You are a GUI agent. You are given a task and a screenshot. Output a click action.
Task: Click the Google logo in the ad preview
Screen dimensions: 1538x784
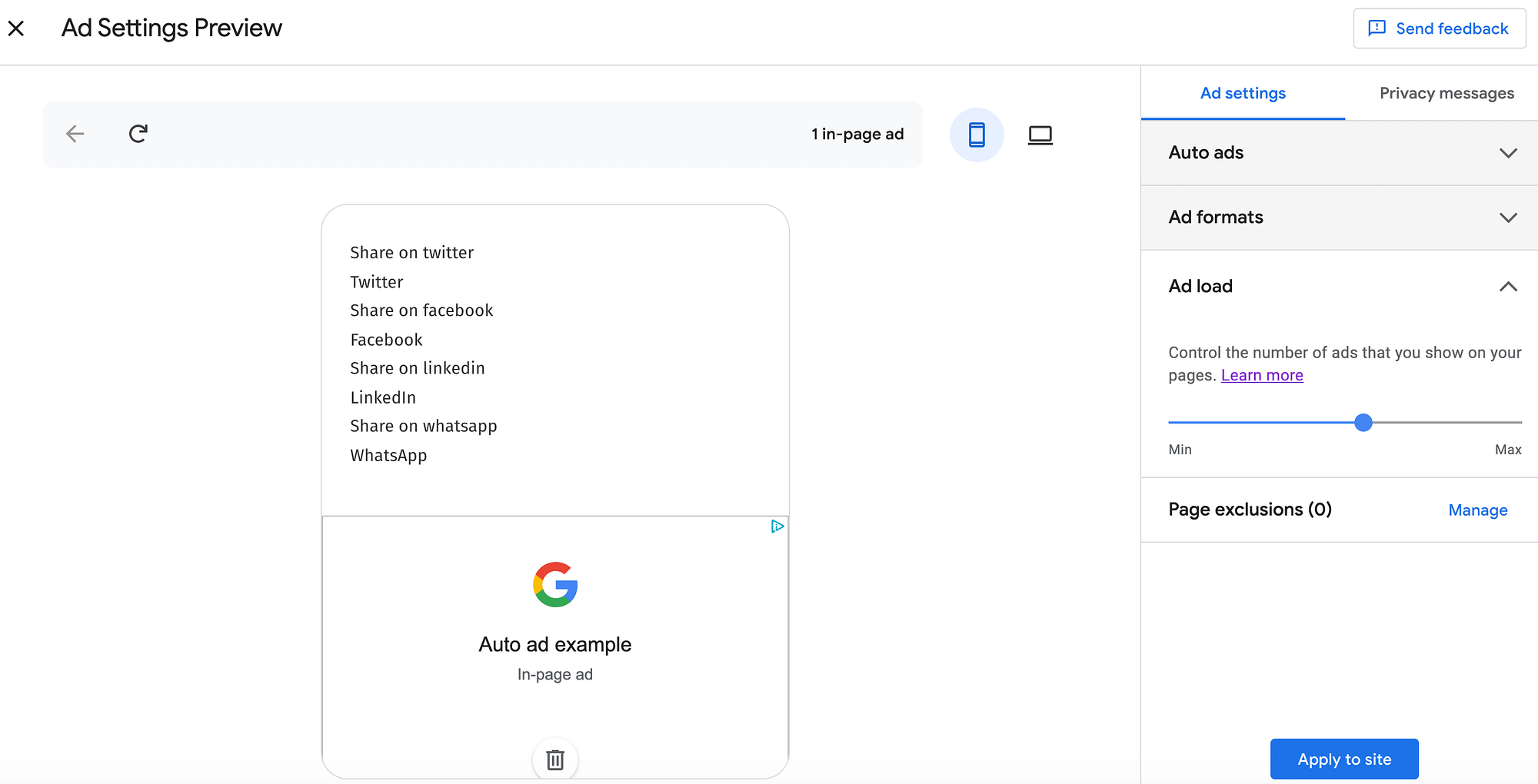(x=554, y=586)
